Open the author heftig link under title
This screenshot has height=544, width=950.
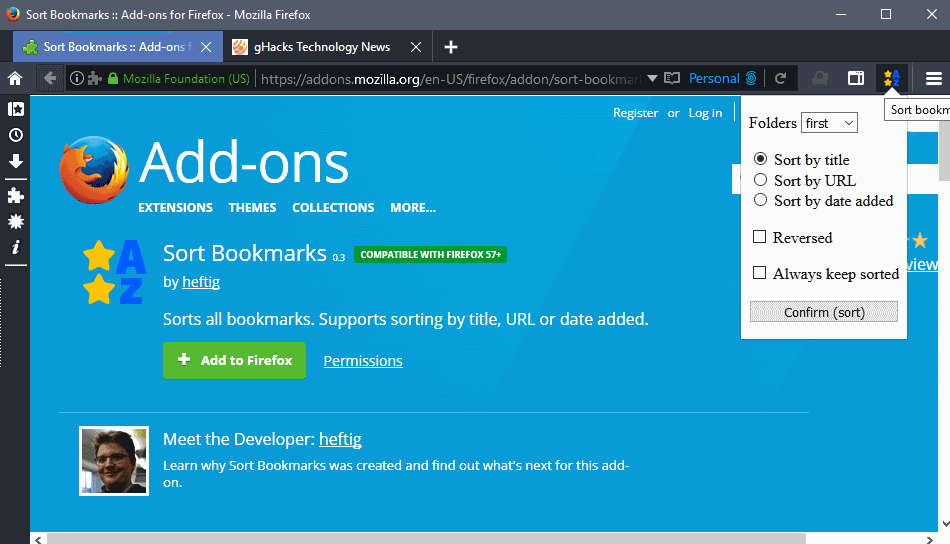click(x=201, y=282)
